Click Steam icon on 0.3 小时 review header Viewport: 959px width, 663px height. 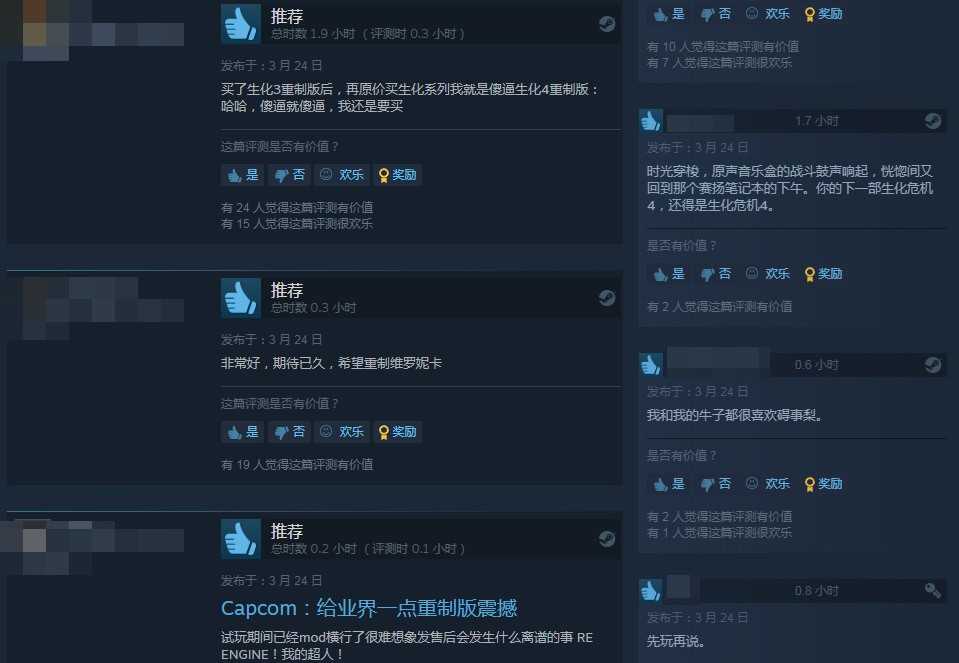coord(607,298)
